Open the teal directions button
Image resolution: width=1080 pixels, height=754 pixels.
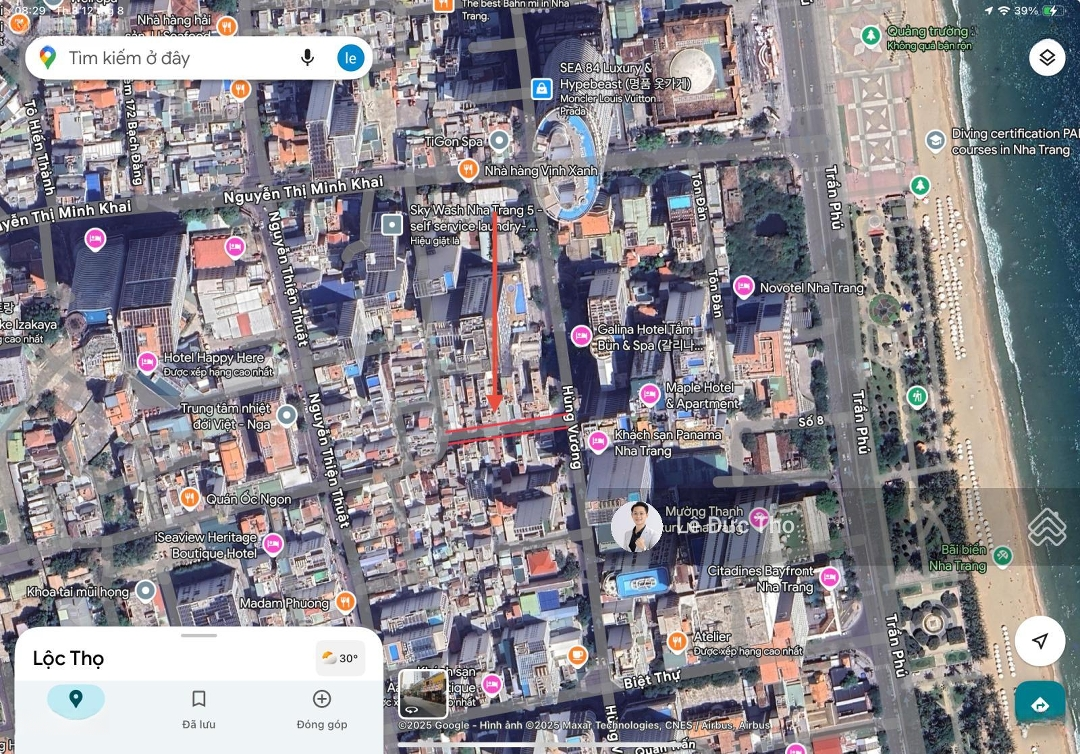click(1040, 704)
